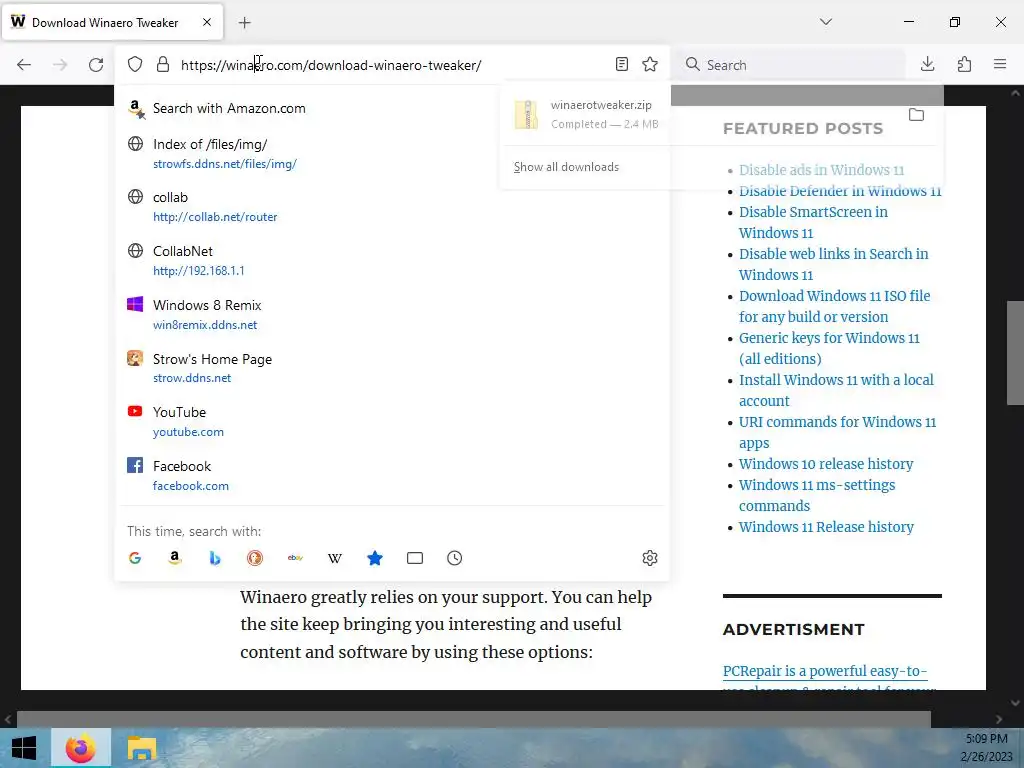Search this time with Amazon icon
Screen dimensions: 1024x768
pyautogui.click(x=174, y=558)
